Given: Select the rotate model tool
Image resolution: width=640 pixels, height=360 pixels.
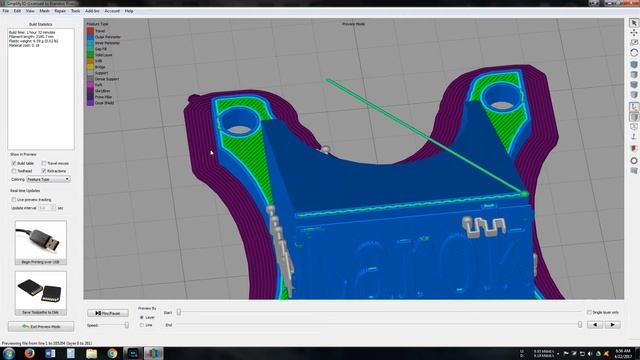Looking at the screenshot, I should click(634, 53).
